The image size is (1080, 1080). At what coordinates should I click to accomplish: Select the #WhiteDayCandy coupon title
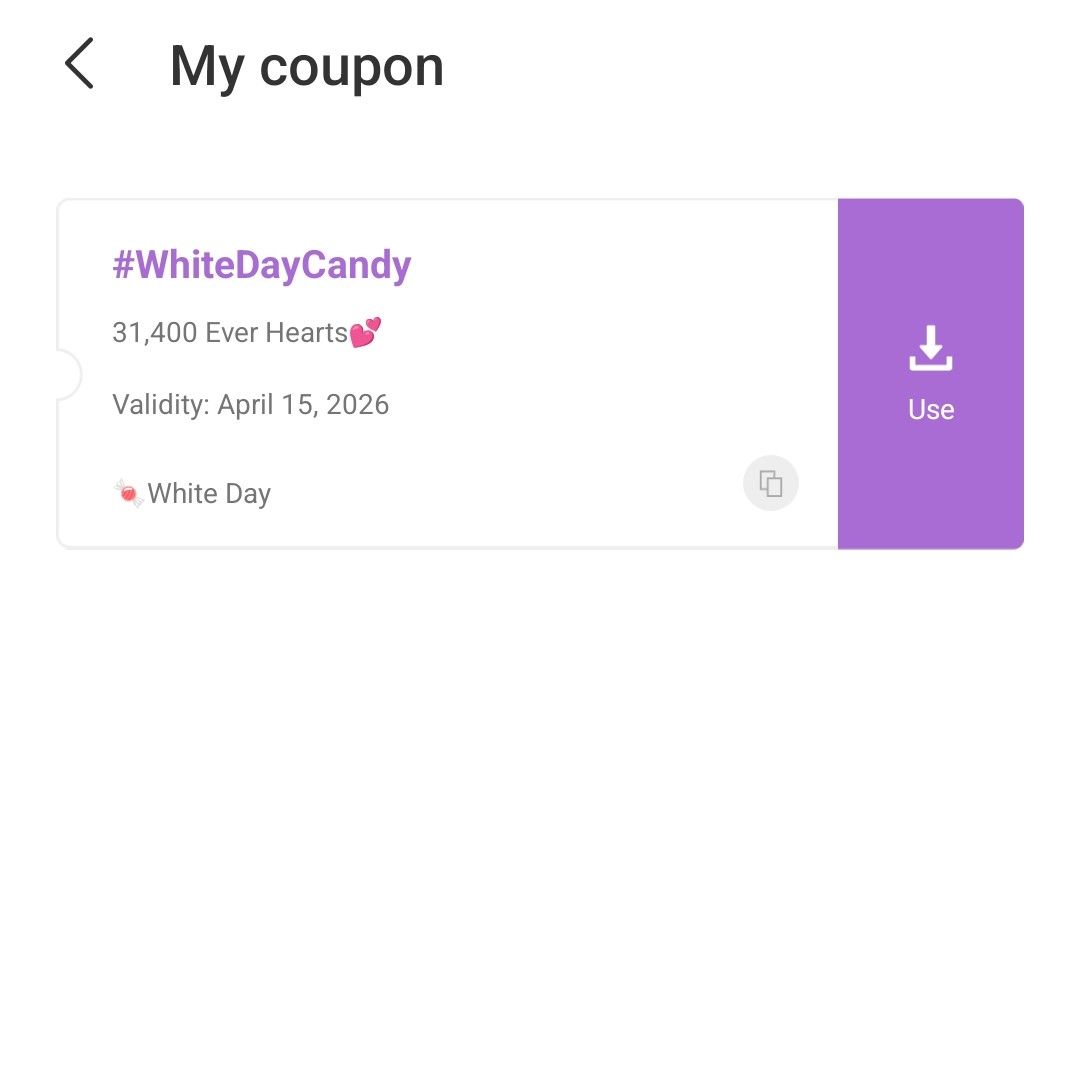point(262,265)
